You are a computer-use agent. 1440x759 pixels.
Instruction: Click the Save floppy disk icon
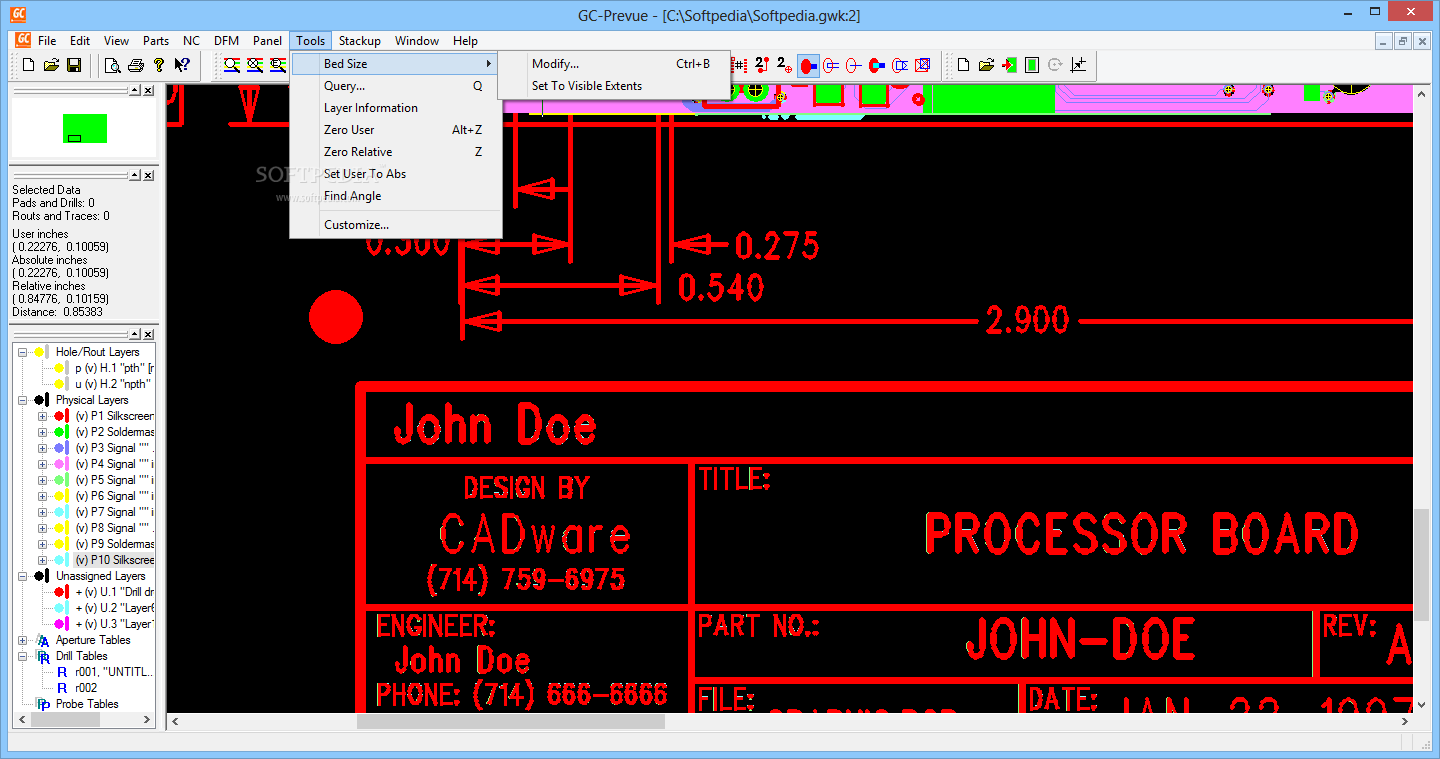[74, 65]
